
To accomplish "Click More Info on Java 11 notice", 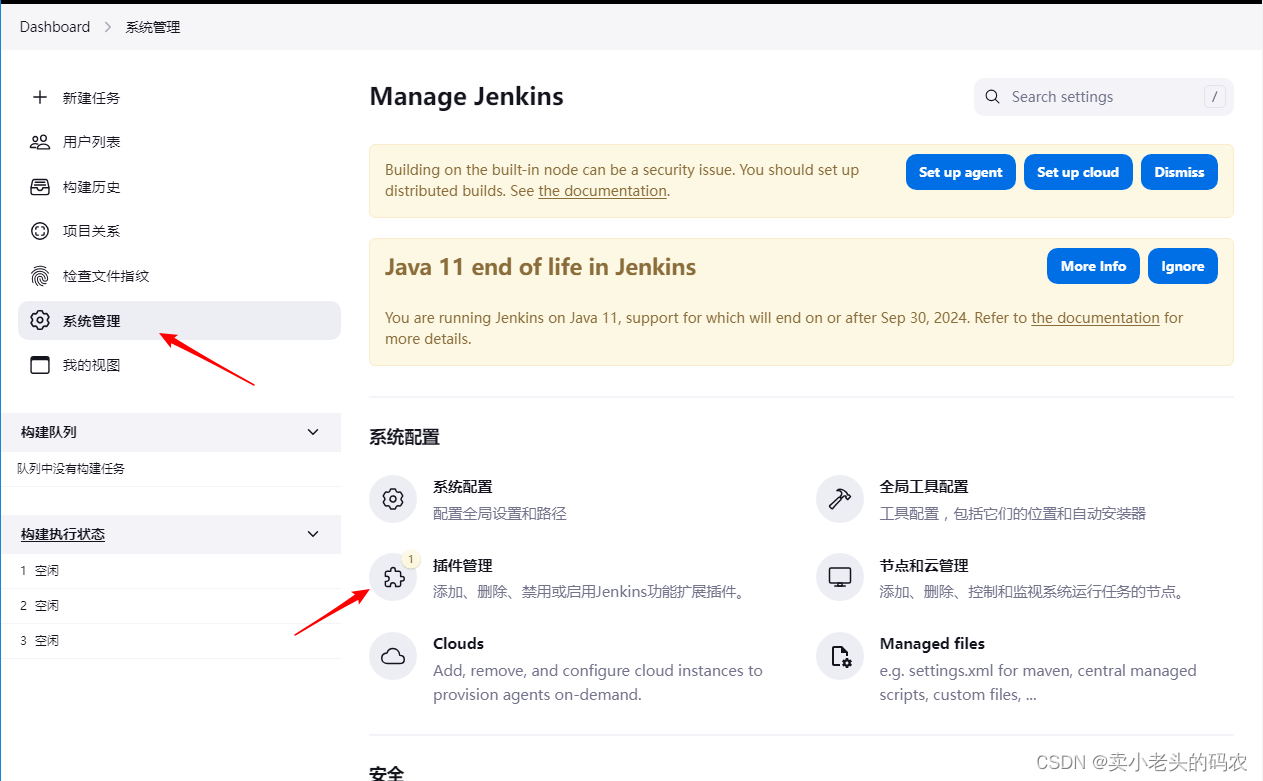I will click(x=1093, y=266).
